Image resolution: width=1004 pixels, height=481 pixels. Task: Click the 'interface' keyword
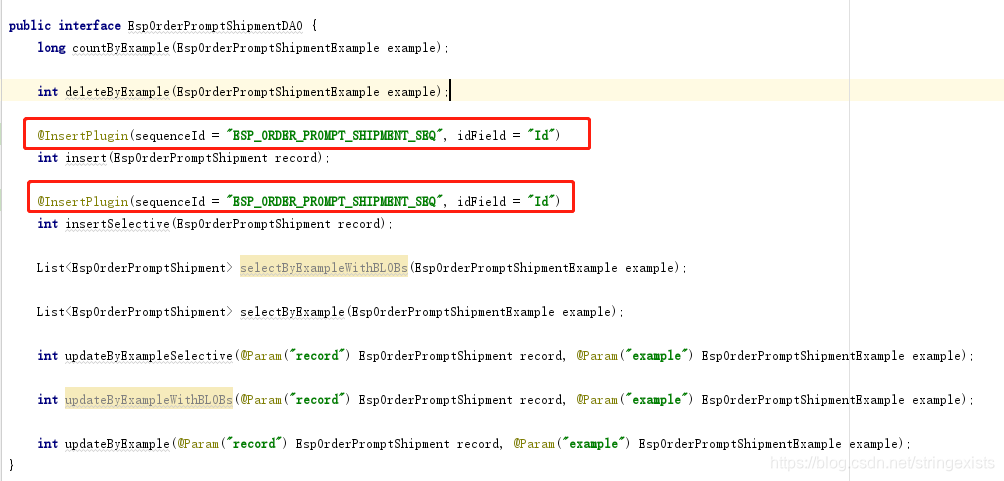pyautogui.click(x=90, y=26)
